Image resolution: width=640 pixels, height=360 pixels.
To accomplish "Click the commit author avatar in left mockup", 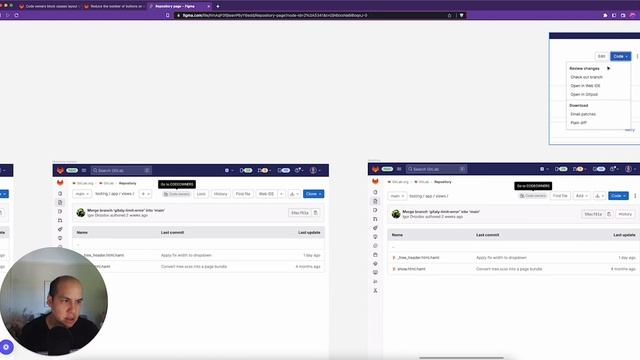I will click(x=80, y=213).
